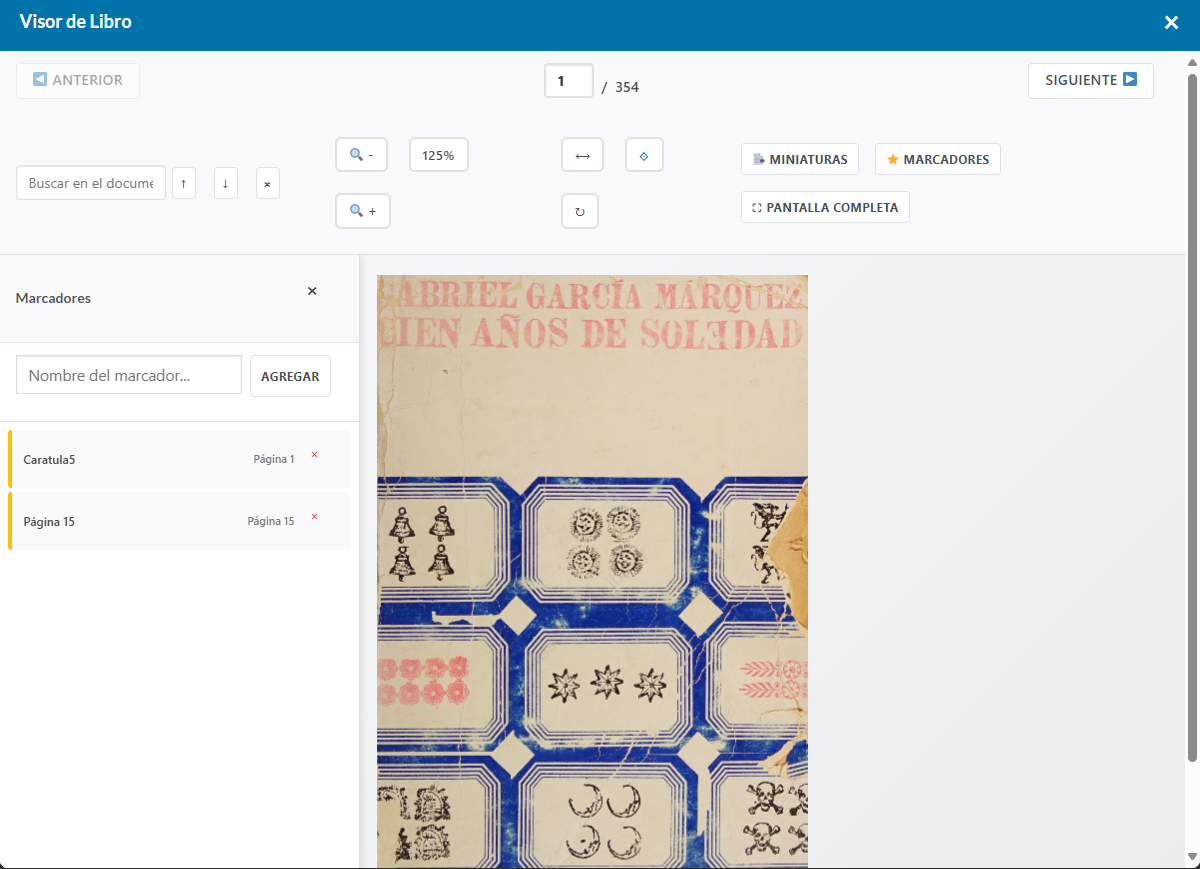The height and width of the screenshot is (869, 1200).
Task: Toggle the Miniaturas thumbnails panel
Action: click(800, 159)
